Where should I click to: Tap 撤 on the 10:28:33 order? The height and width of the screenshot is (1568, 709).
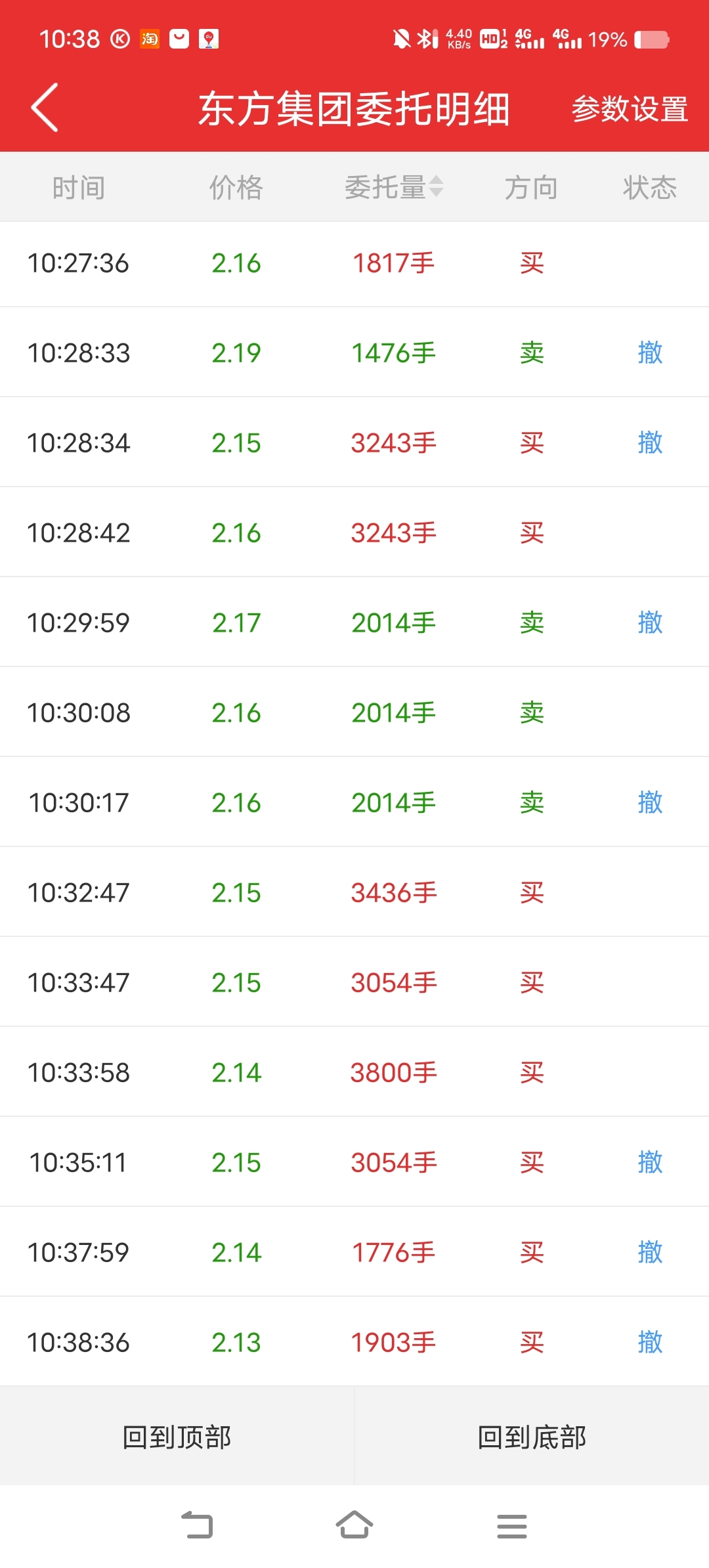(x=650, y=353)
